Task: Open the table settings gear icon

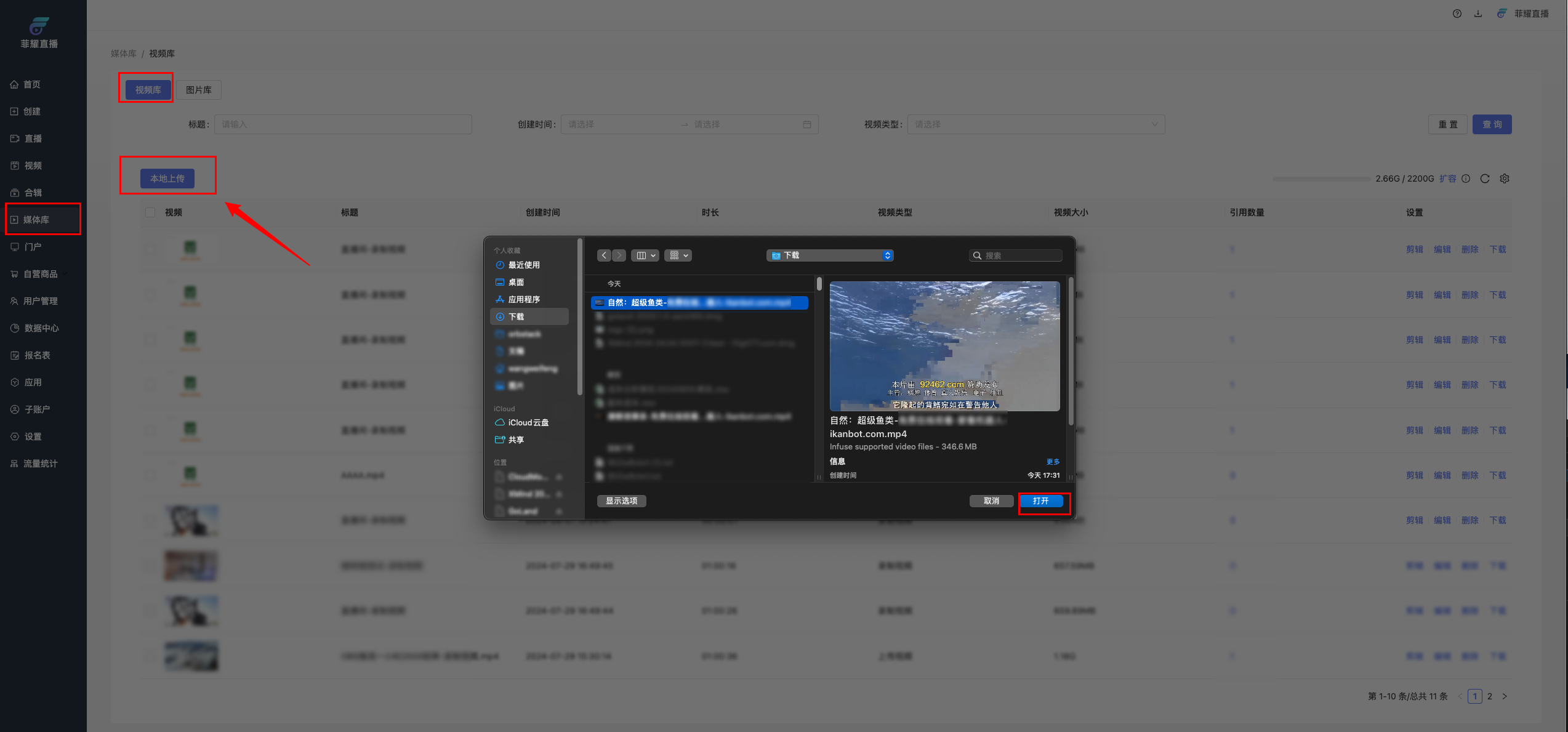Action: 1505,179
